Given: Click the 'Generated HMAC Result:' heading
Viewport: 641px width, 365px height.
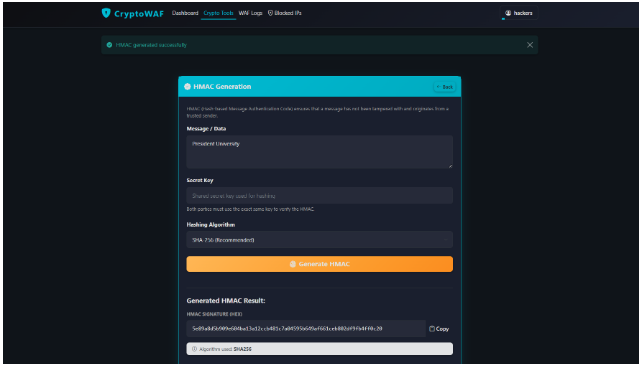Looking at the screenshot, I should coord(226,301).
